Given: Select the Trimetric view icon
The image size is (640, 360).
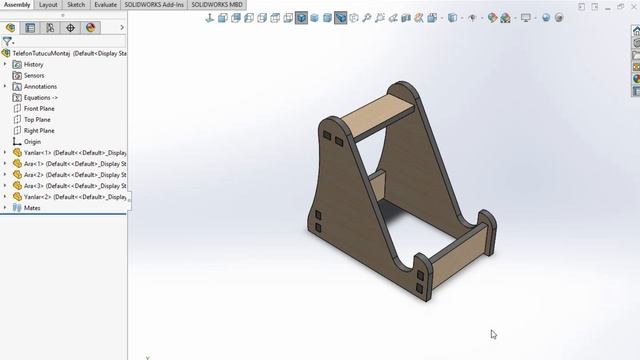Looking at the screenshot, I should coord(314,18).
